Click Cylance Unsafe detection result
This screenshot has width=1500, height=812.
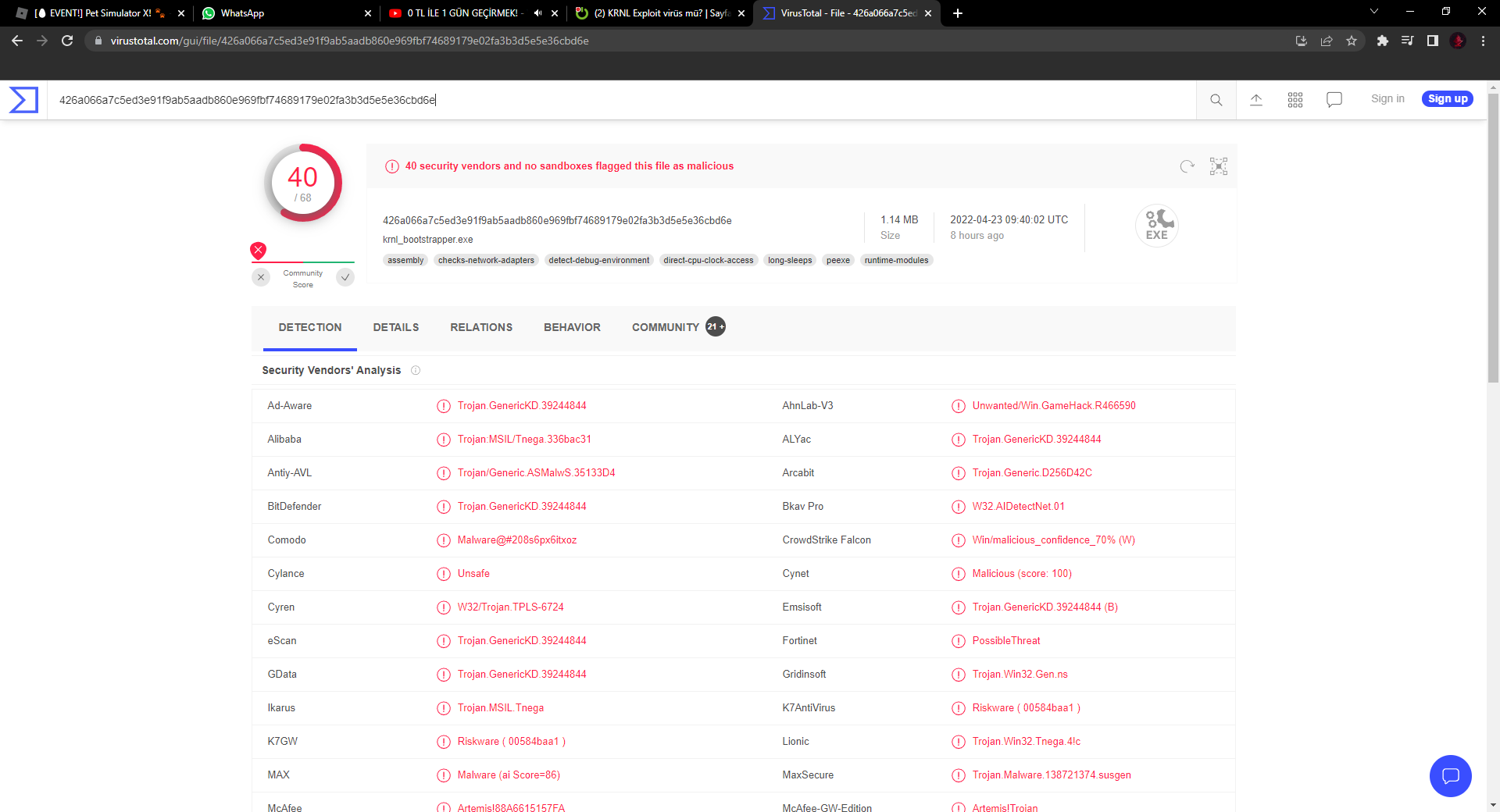click(x=473, y=574)
